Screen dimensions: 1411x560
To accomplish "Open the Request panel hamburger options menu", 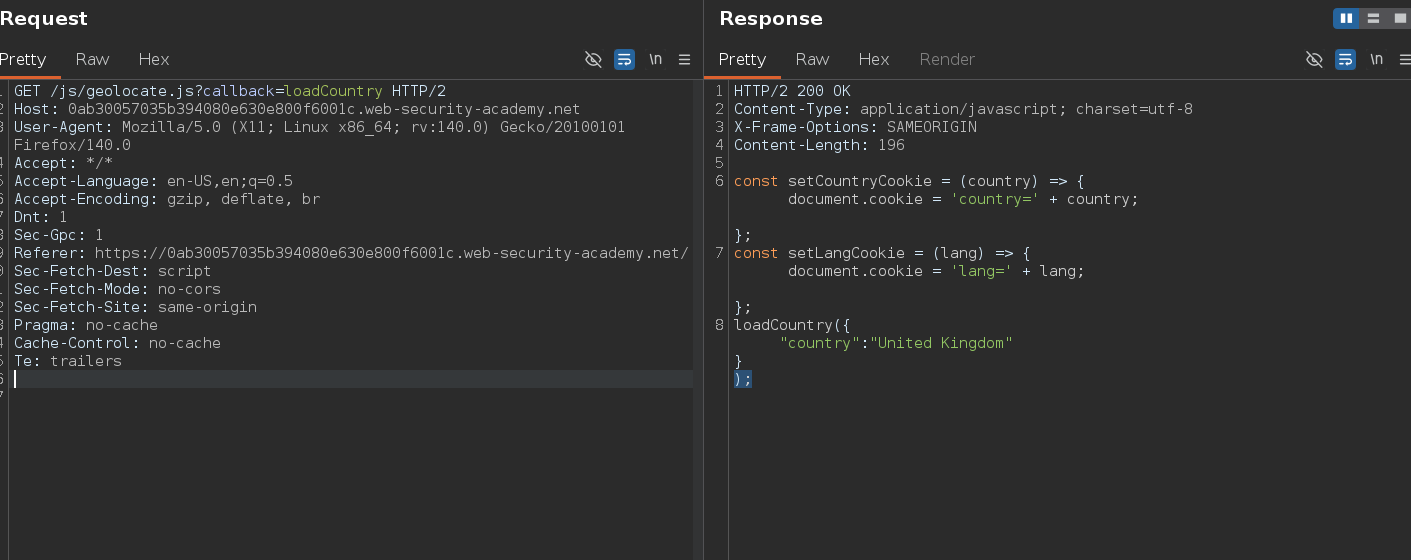I will (685, 59).
